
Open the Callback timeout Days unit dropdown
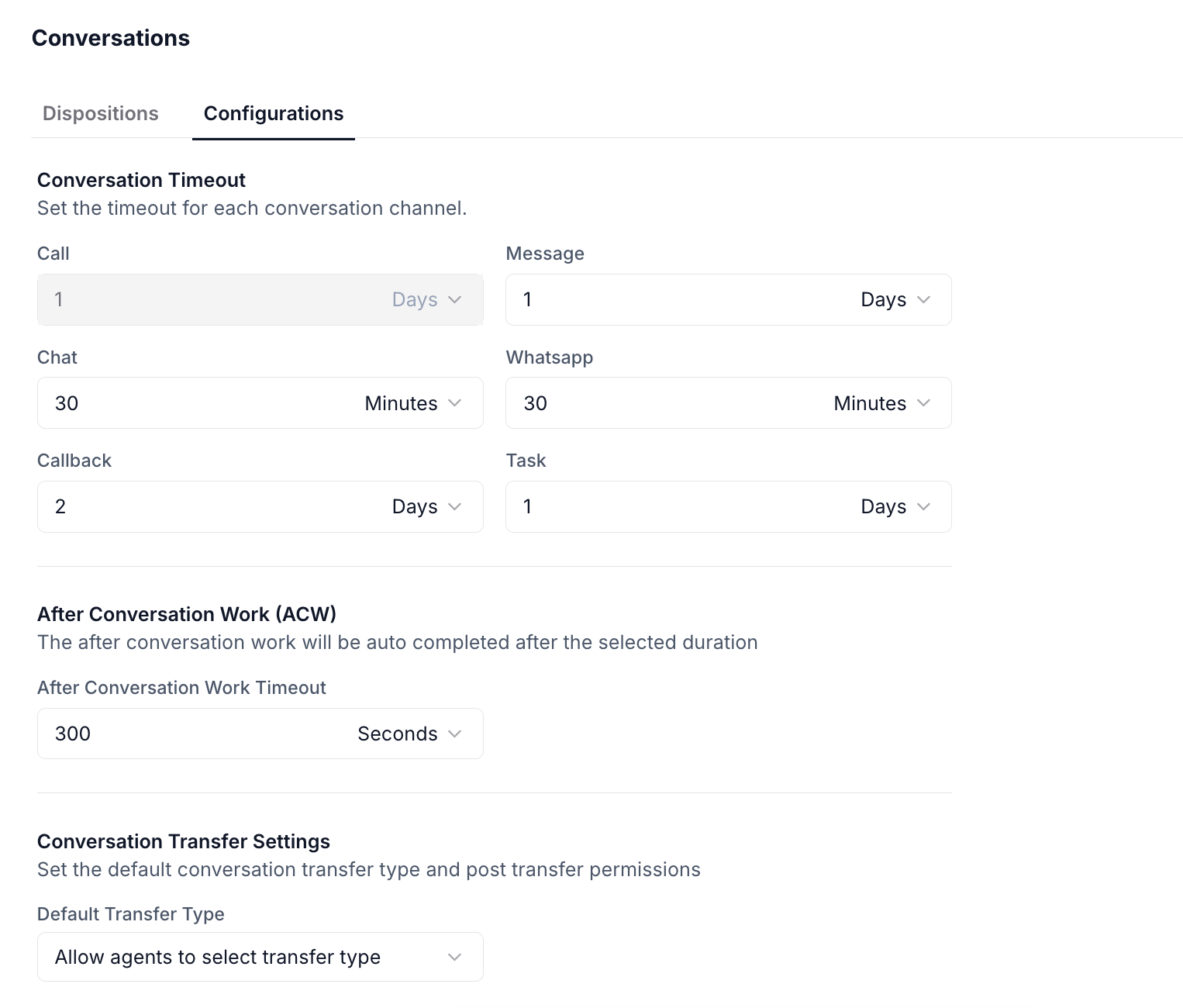coord(426,506)
